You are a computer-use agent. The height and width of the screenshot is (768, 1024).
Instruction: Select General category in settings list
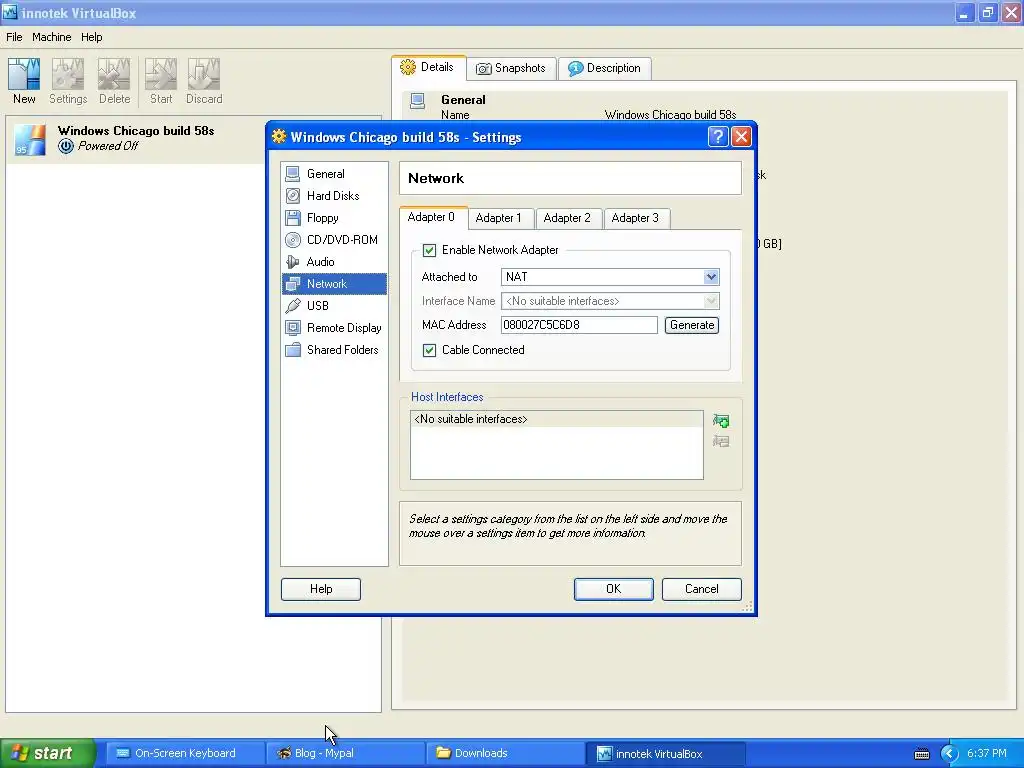click(x=334, y=174)
